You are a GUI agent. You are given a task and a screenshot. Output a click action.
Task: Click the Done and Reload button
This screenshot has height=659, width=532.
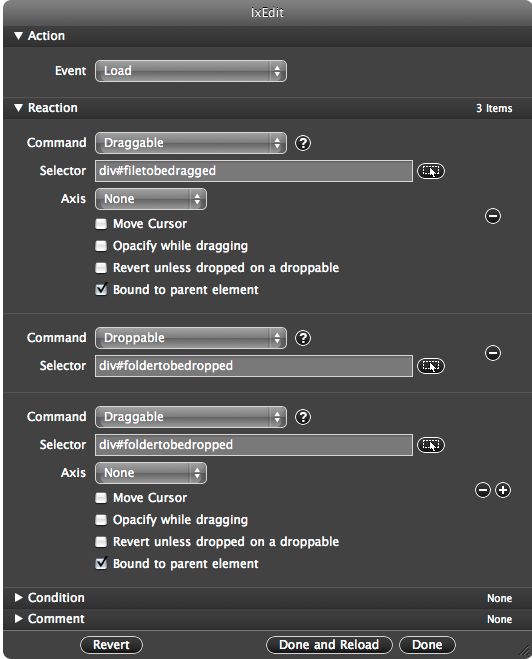329,645
